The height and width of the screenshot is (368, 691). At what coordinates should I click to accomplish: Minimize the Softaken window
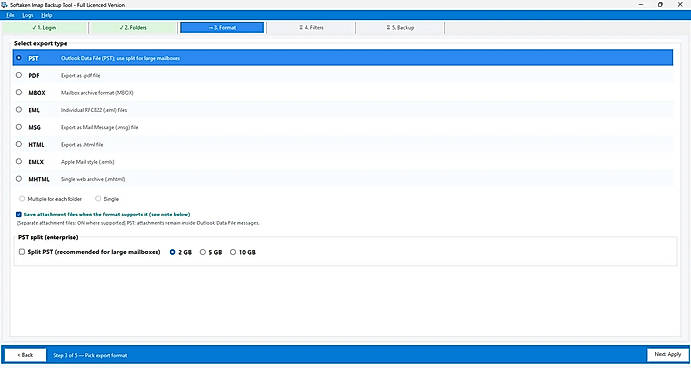coord(641,5)
